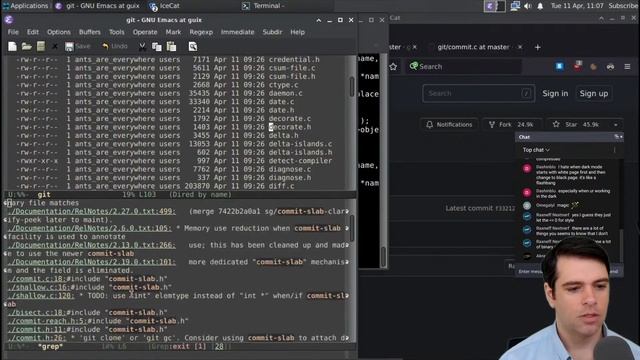640x360 pixels.
Task: Click the grep buffer scrollbar thumb
Action: [x=352, y=229]
